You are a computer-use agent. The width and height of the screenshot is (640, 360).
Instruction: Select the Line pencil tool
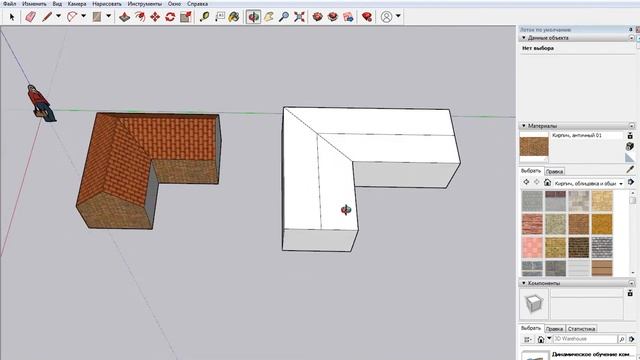coord(47,17)
